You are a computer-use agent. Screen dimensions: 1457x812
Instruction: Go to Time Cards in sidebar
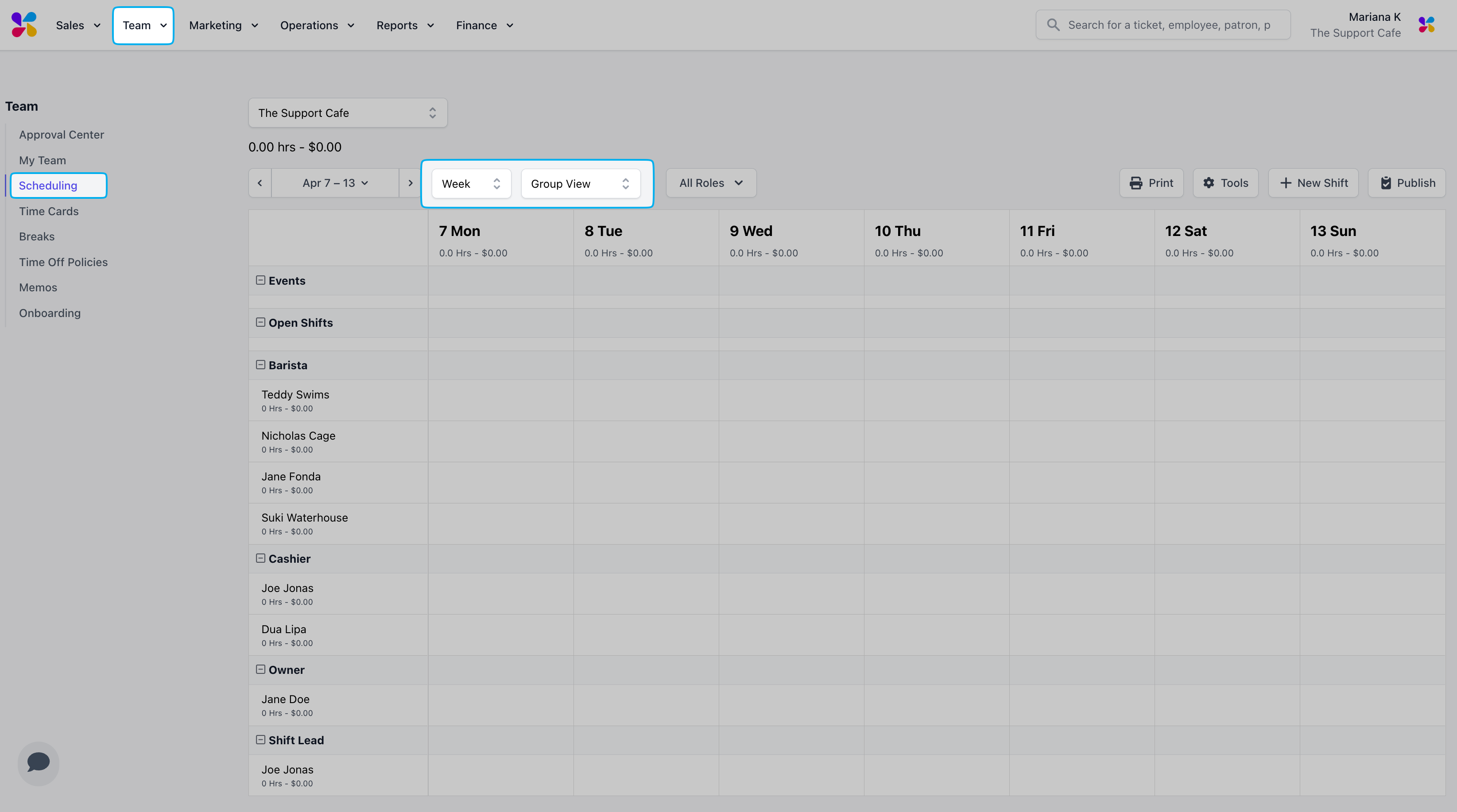[49, 211]
